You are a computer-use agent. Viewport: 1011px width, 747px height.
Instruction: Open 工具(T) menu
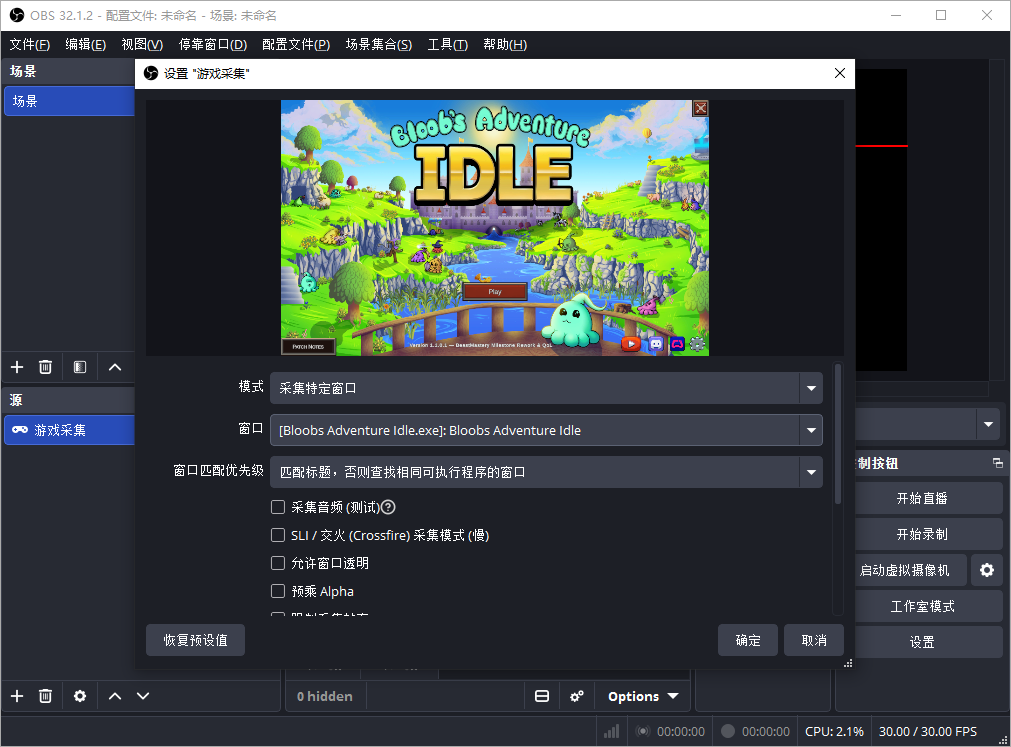(x=447, y=44)
